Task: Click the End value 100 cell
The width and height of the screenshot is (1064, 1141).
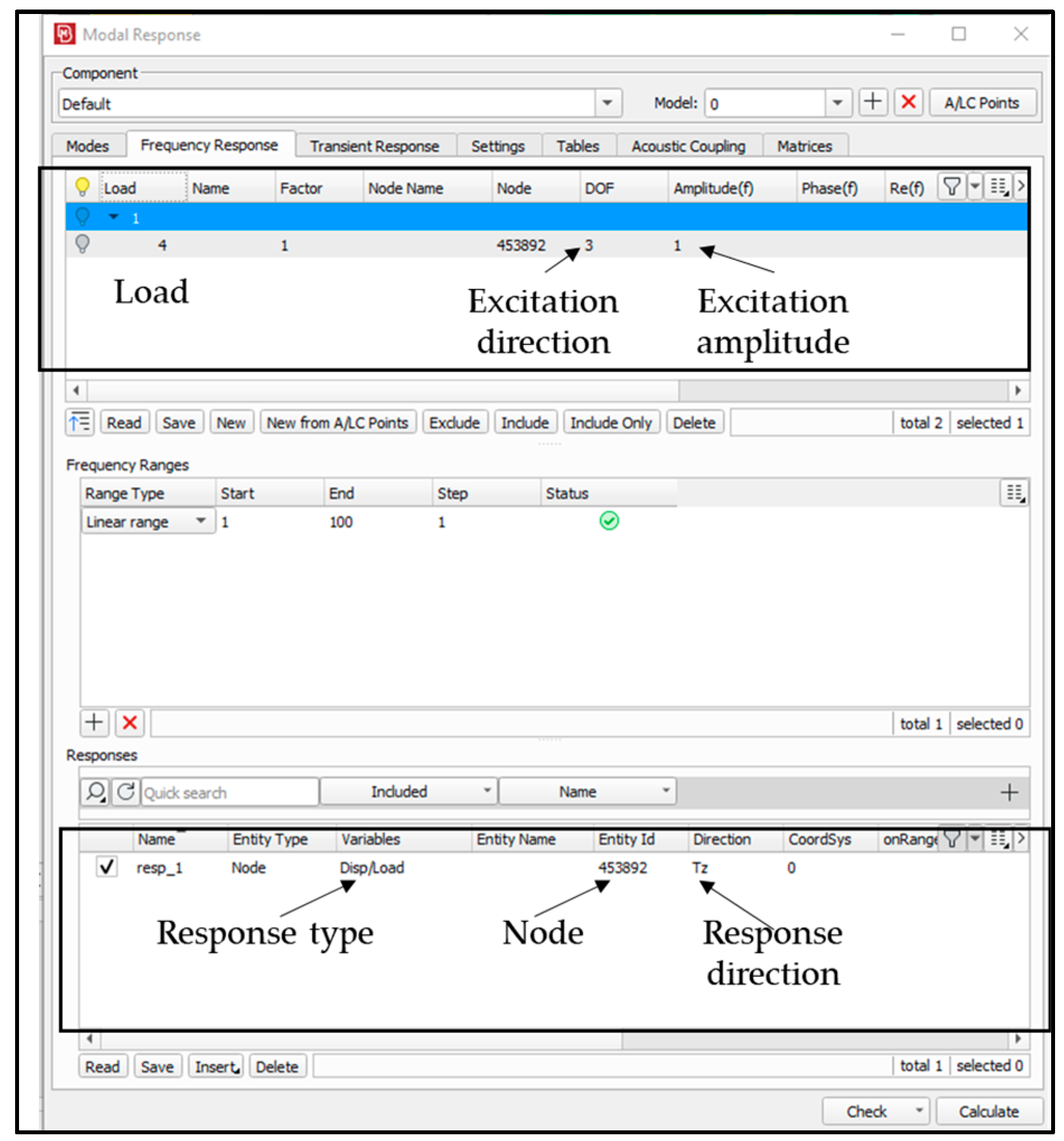Action: click(340, 522)
